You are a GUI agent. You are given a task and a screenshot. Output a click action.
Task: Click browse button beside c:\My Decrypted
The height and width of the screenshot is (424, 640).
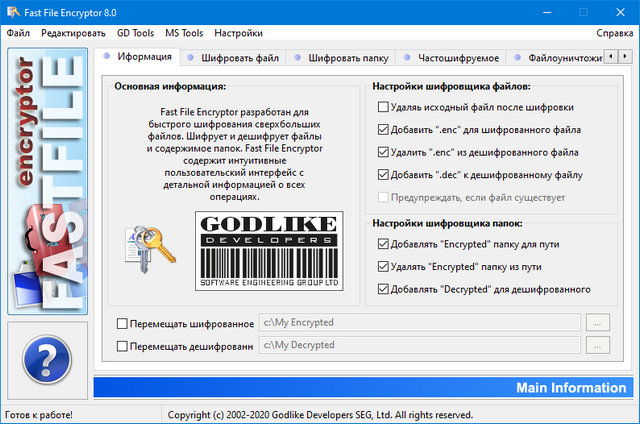point(597,345)
